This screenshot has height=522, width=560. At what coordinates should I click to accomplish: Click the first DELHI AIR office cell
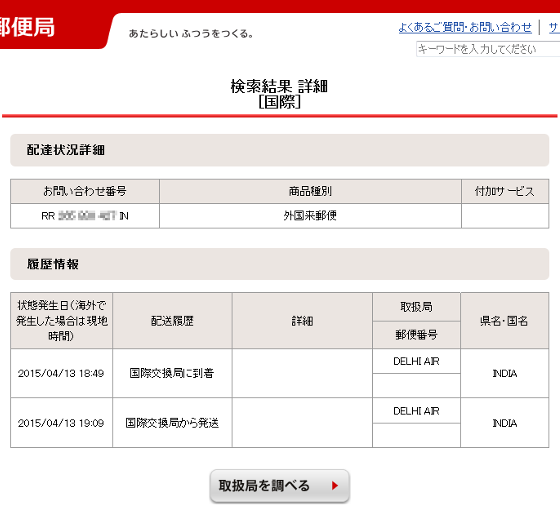(416, 361)
